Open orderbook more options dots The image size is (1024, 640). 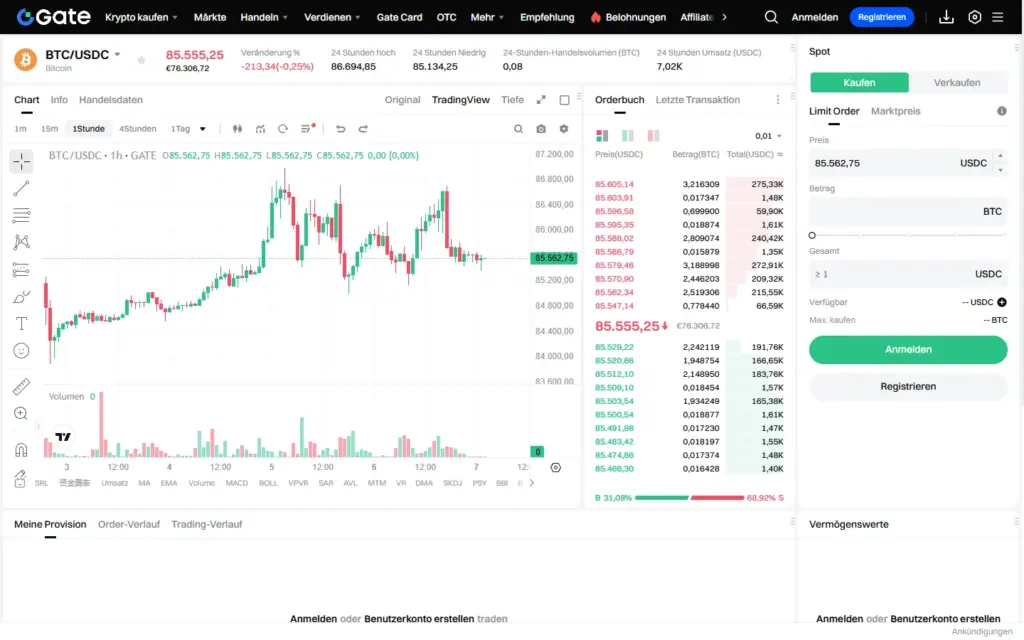[x=778, y=100]
